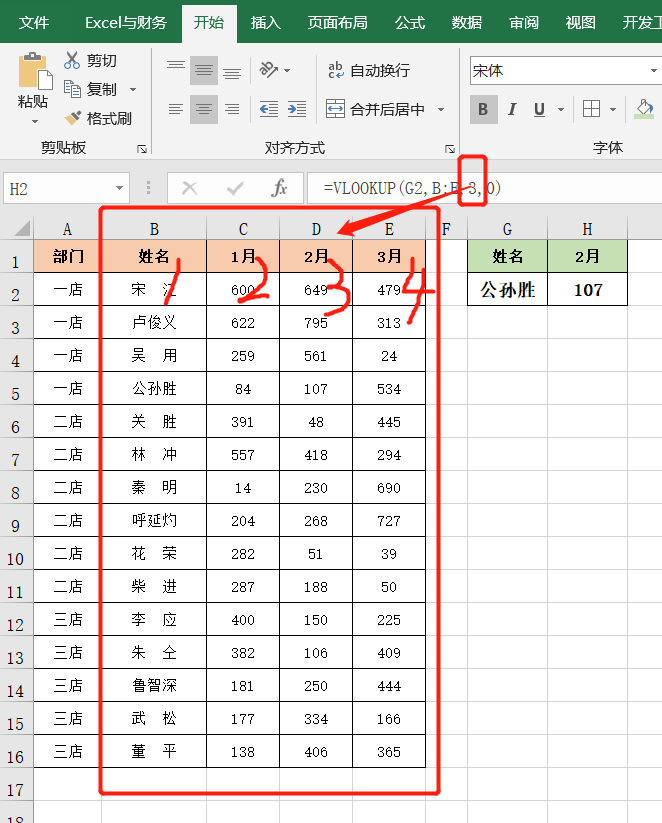Toggle middle vertical alignment

204,70
